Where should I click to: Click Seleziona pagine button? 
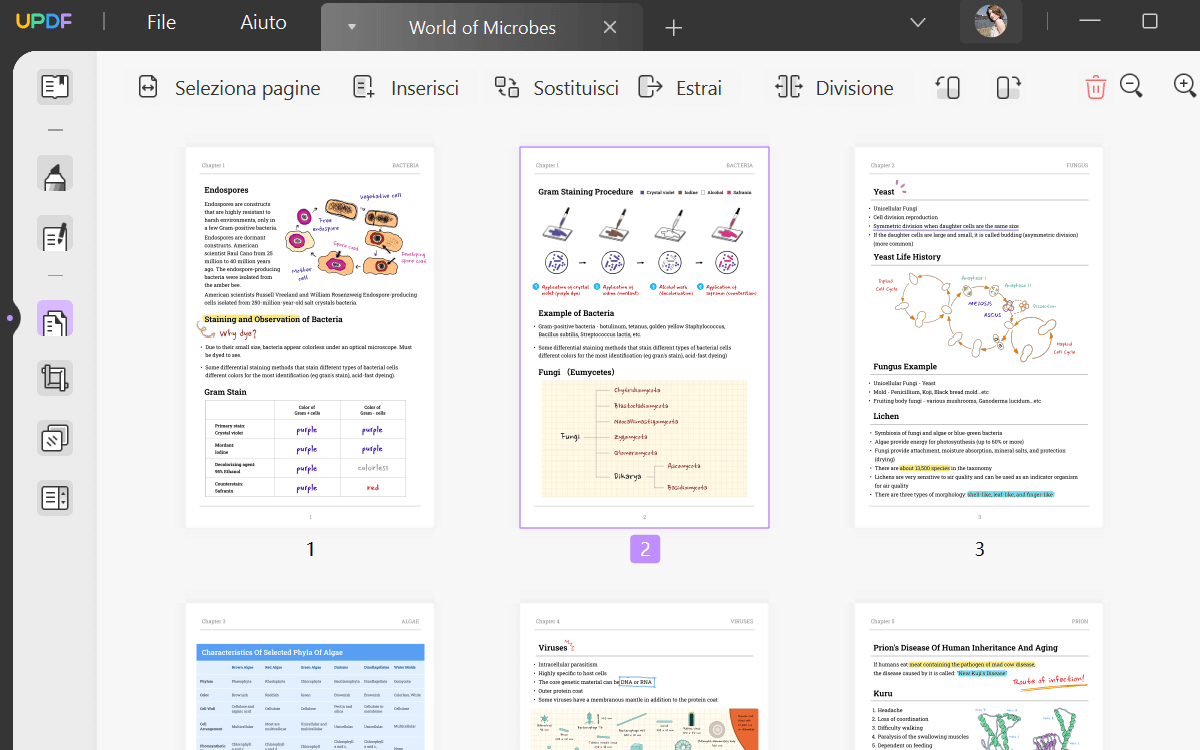point(229,88)
